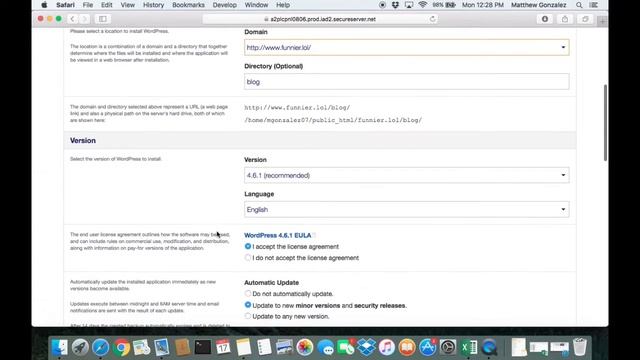Open Finder from the Dock

click(x=60, y=347)
